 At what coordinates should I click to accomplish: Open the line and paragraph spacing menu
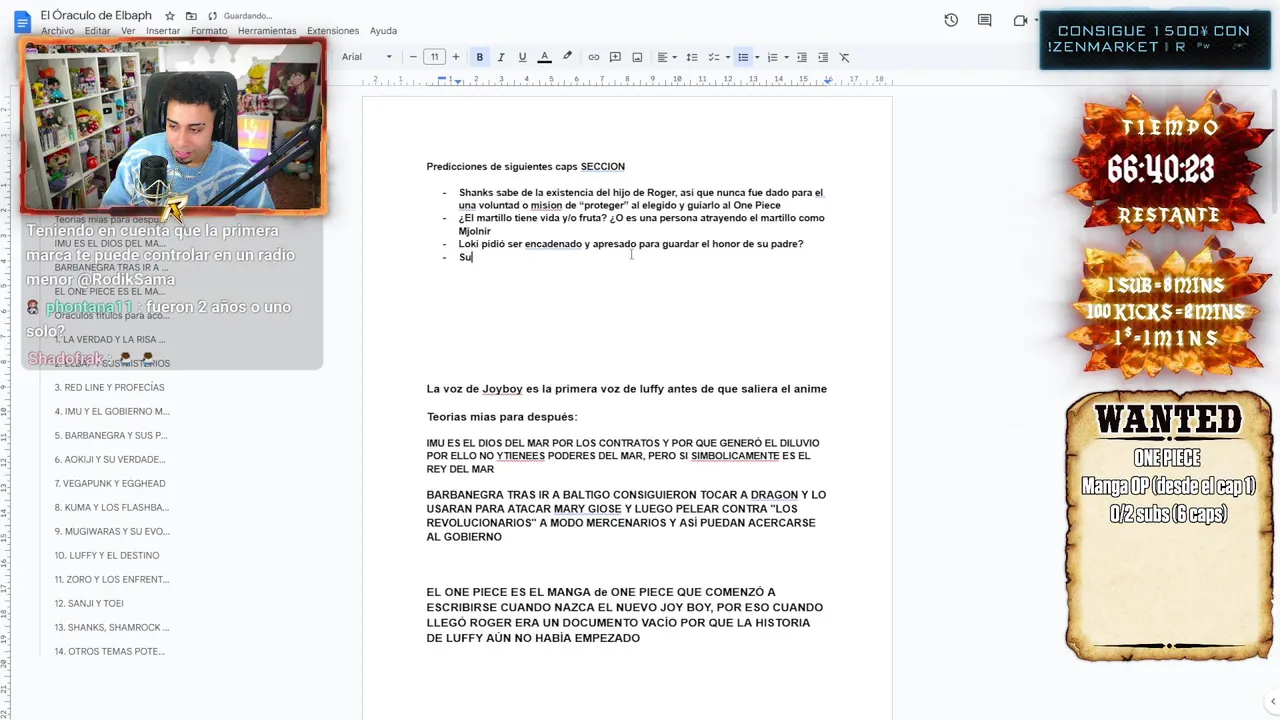690,57
